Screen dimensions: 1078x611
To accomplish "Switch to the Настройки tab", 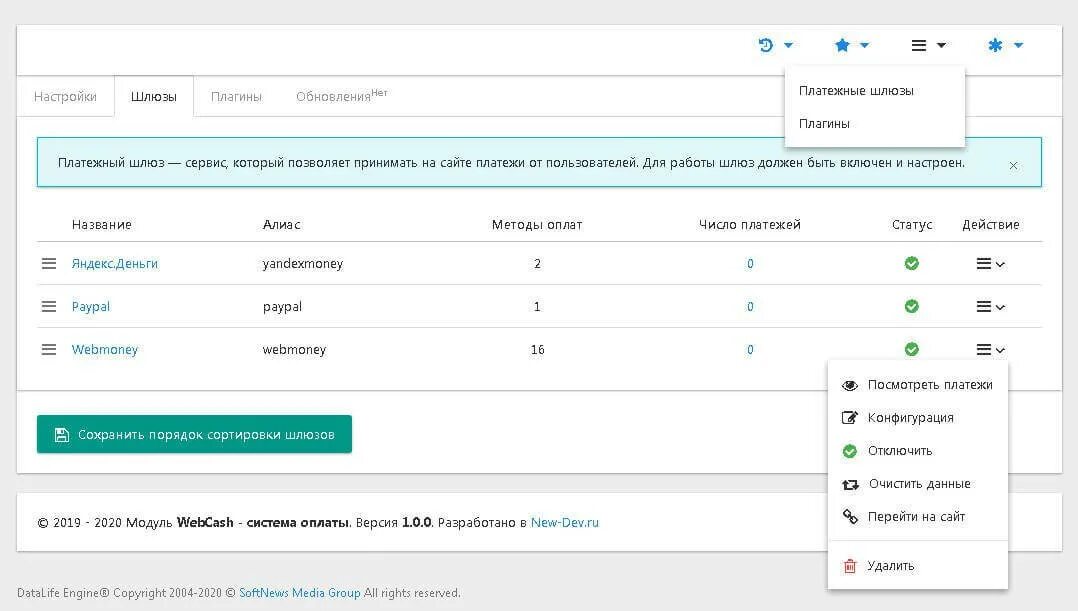I will click(x=65, y=96).
